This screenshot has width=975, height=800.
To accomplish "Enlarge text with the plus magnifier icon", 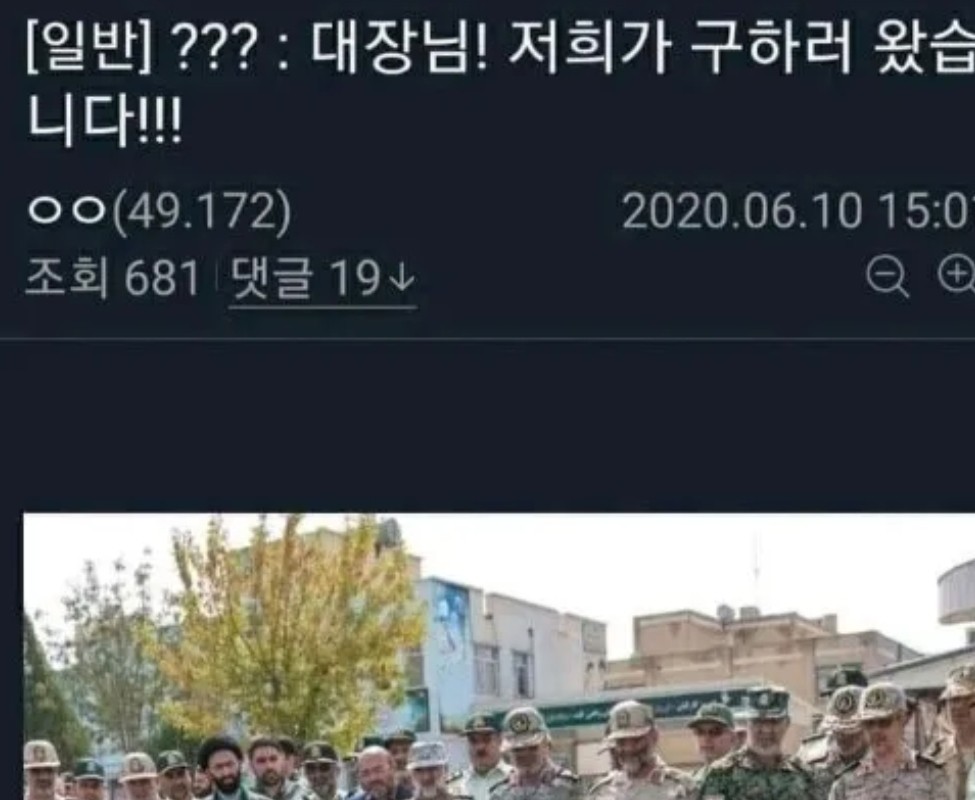I will pos(956,275).
